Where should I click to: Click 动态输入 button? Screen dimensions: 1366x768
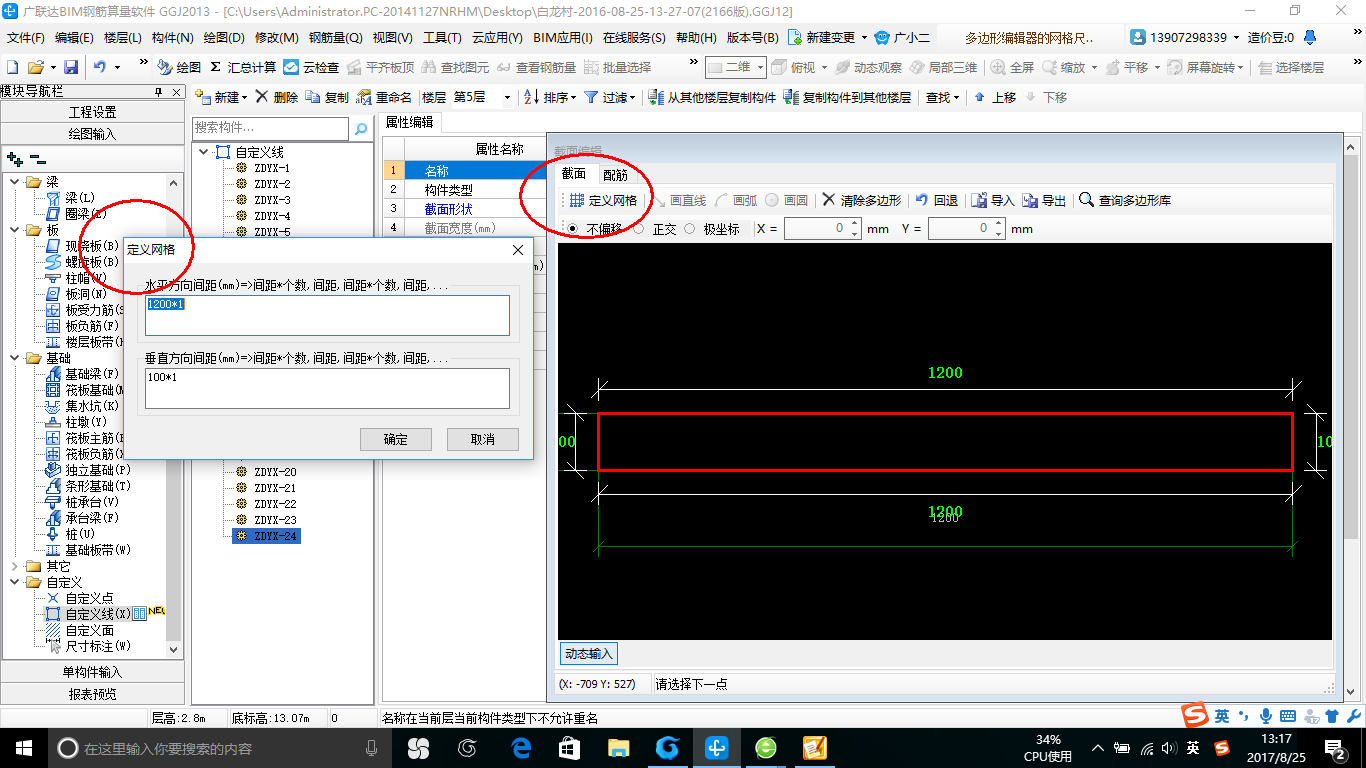(x=588, y=653)
